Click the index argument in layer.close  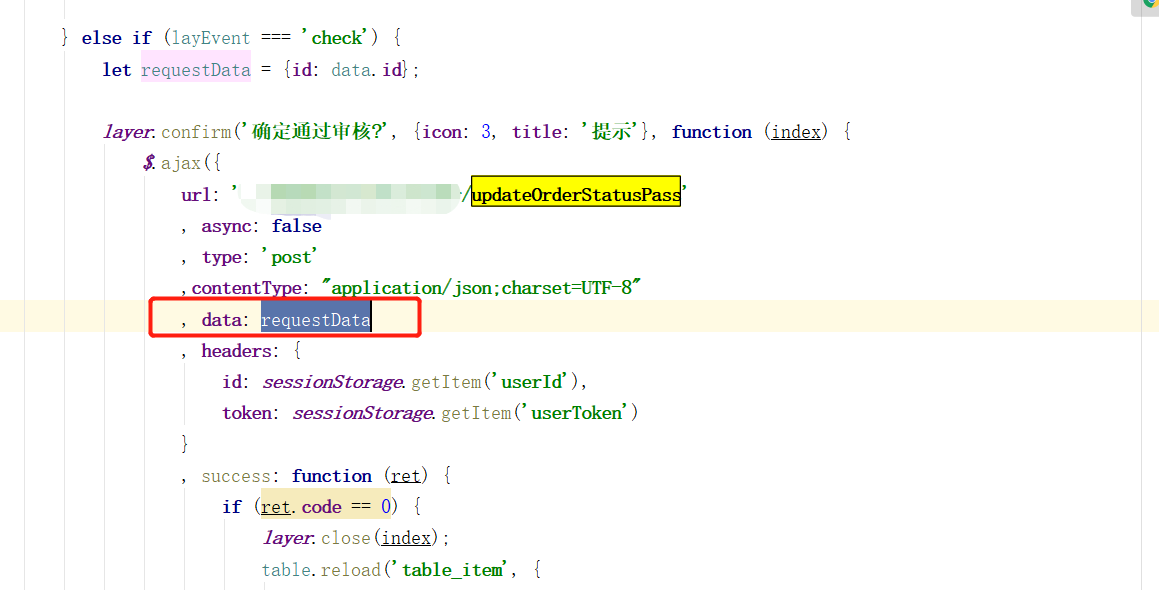pyautogui.click(x=406, y=538)
